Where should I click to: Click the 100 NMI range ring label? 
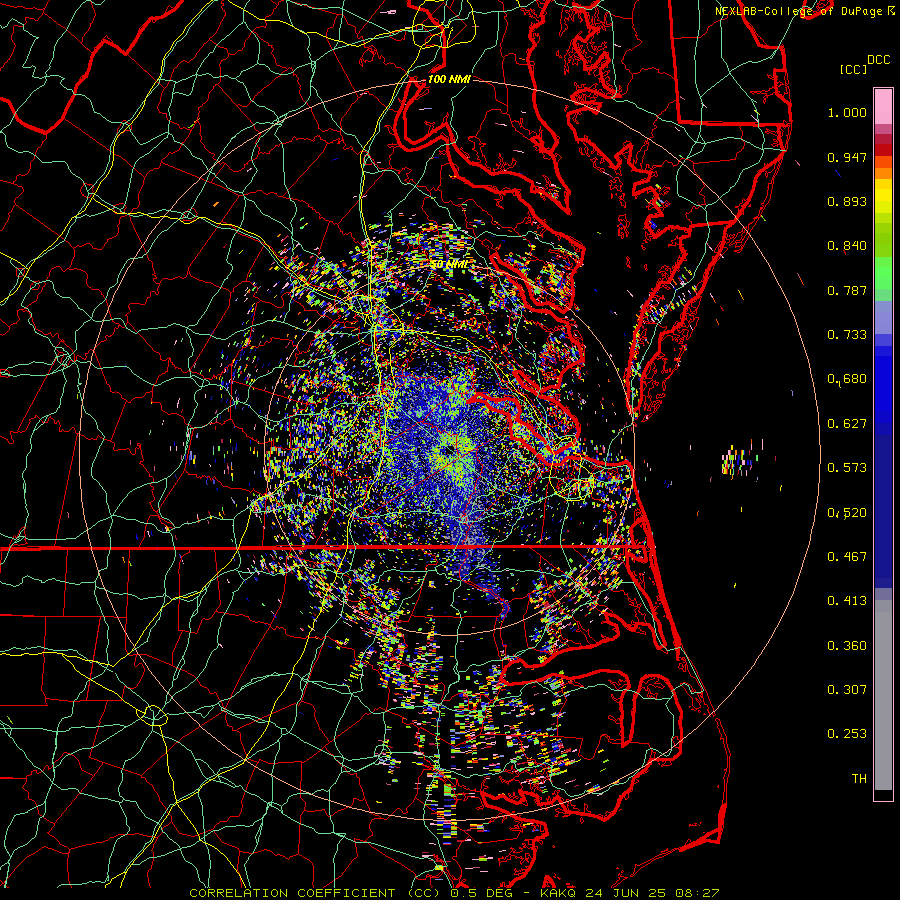[x=449, y=79]
